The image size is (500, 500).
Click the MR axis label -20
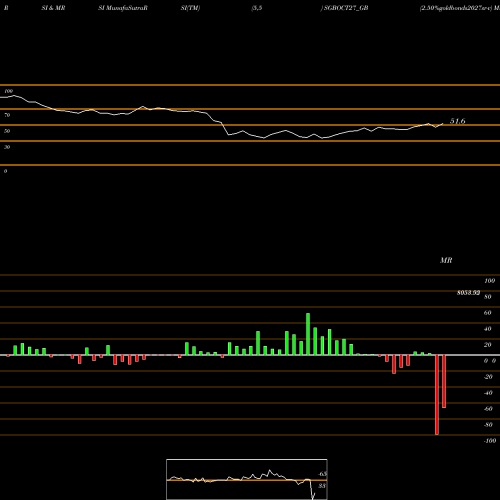click(488, 377)
